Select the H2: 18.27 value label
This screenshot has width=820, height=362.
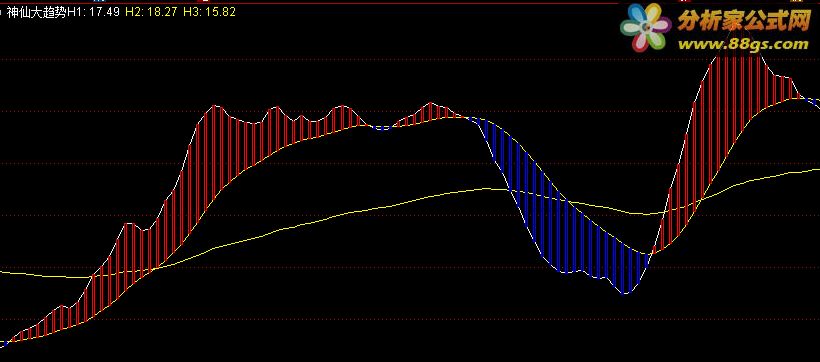coord(152,12)
